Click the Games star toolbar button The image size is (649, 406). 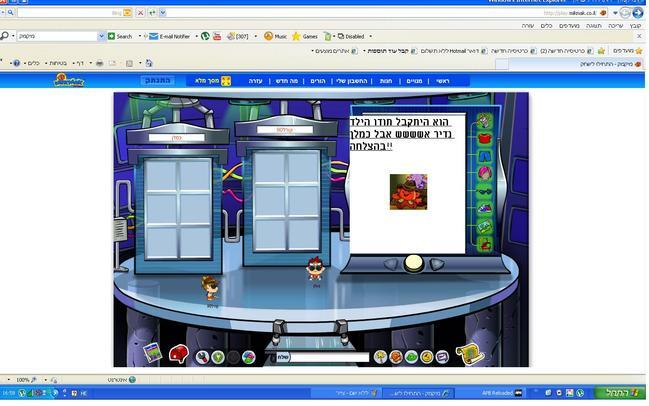(x=305, y=36)
